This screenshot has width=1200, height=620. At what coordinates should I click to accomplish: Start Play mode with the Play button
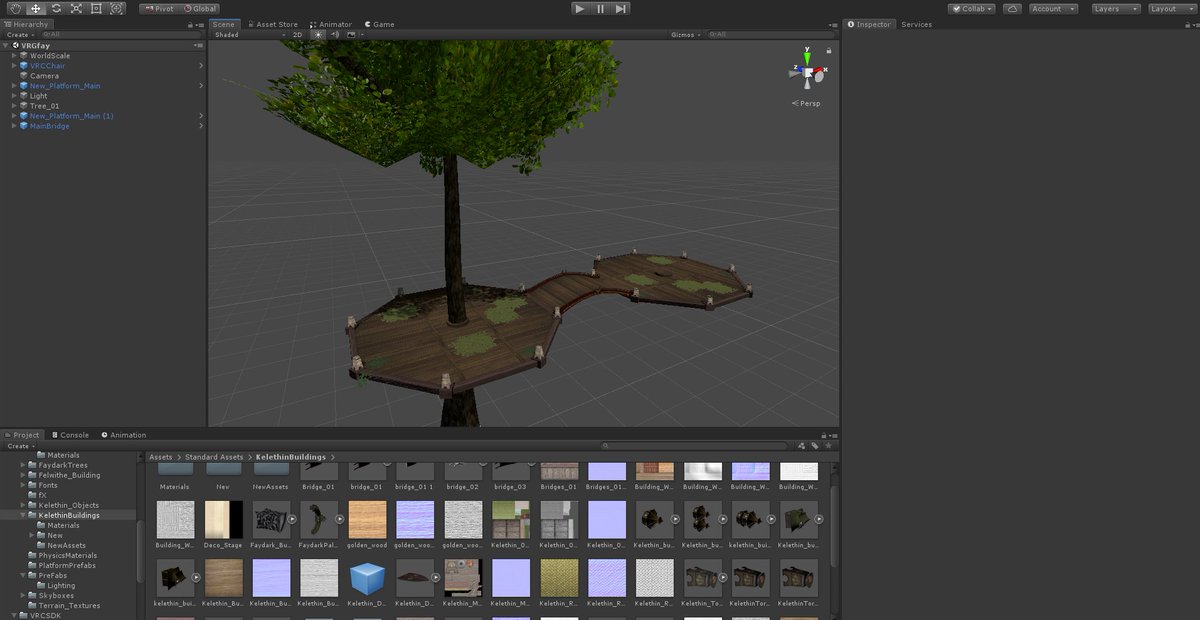click(580, 8)
